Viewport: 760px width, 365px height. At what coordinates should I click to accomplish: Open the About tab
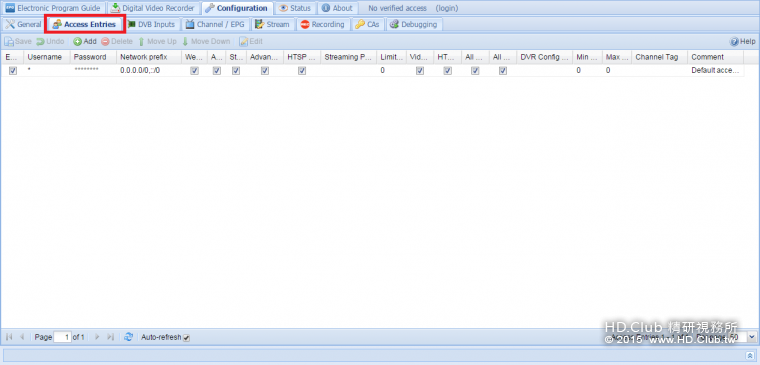(x=337, y=8)
